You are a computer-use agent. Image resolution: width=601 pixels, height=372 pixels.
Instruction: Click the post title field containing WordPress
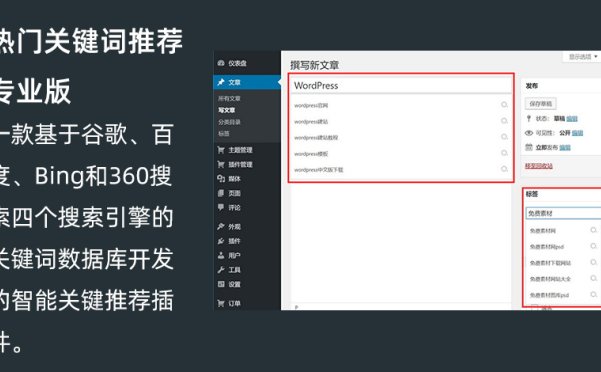tap(401, 85)
